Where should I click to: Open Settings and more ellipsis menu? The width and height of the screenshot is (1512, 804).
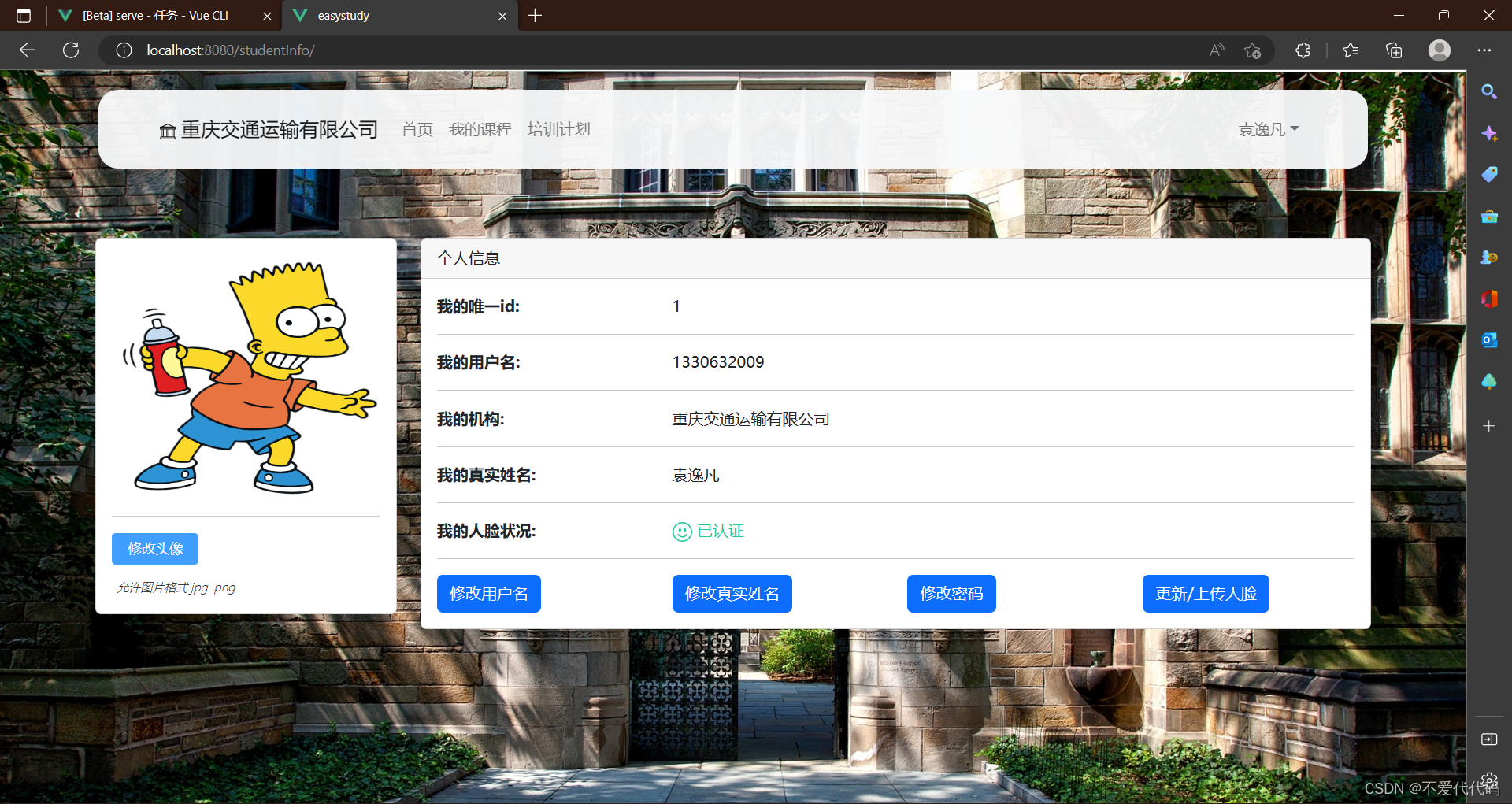point(1484,50)
